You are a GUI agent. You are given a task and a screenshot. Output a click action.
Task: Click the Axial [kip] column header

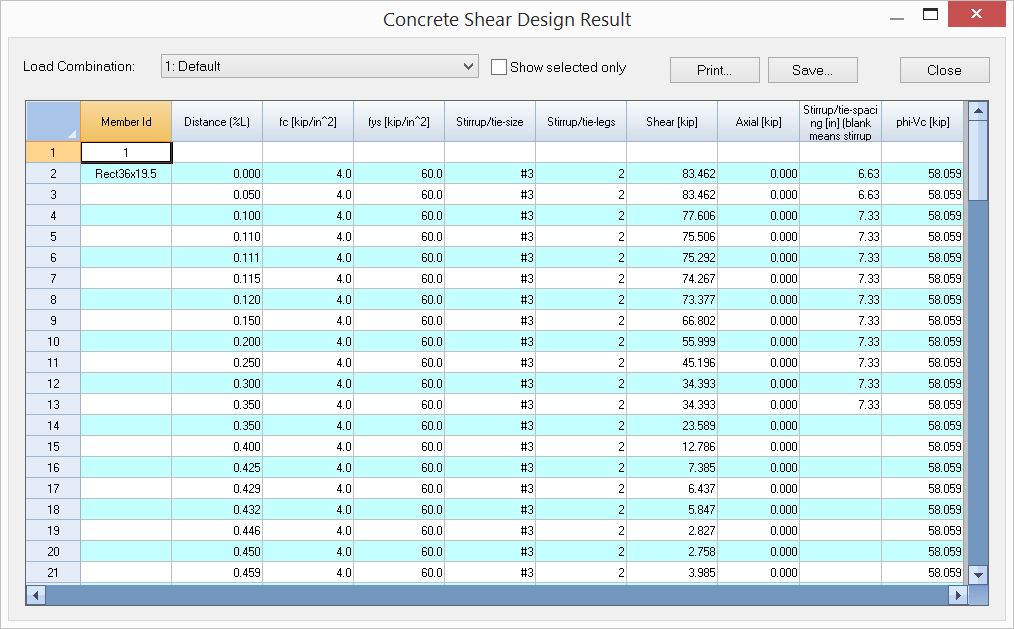click(757, 120)
